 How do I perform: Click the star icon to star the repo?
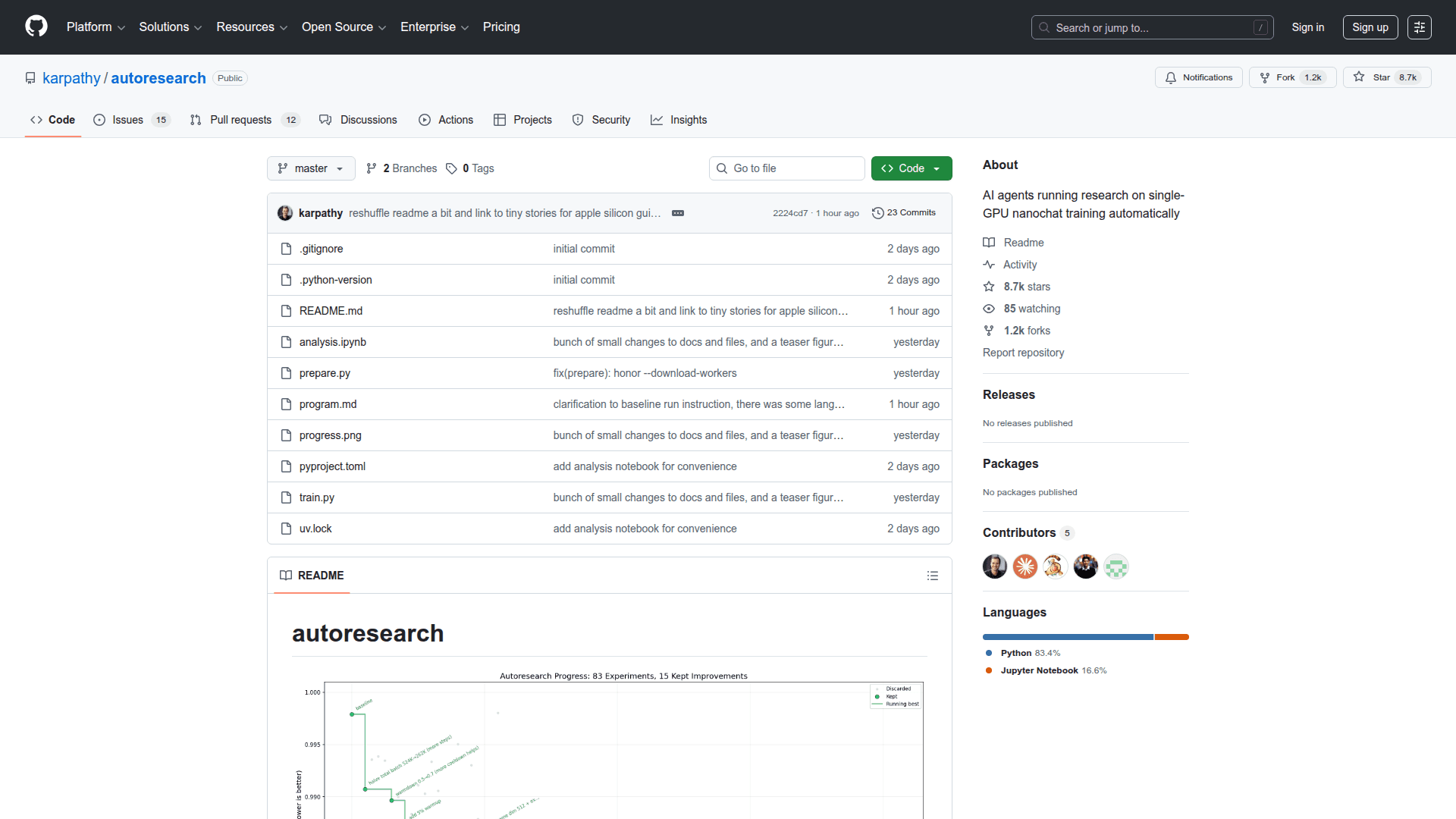pos(1358,77)
